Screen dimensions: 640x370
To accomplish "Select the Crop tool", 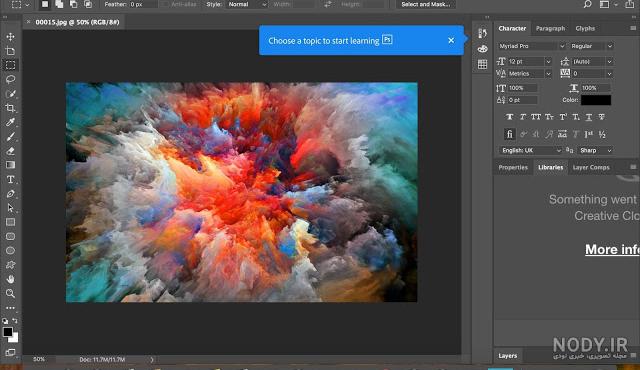I will tap(11, 108).
